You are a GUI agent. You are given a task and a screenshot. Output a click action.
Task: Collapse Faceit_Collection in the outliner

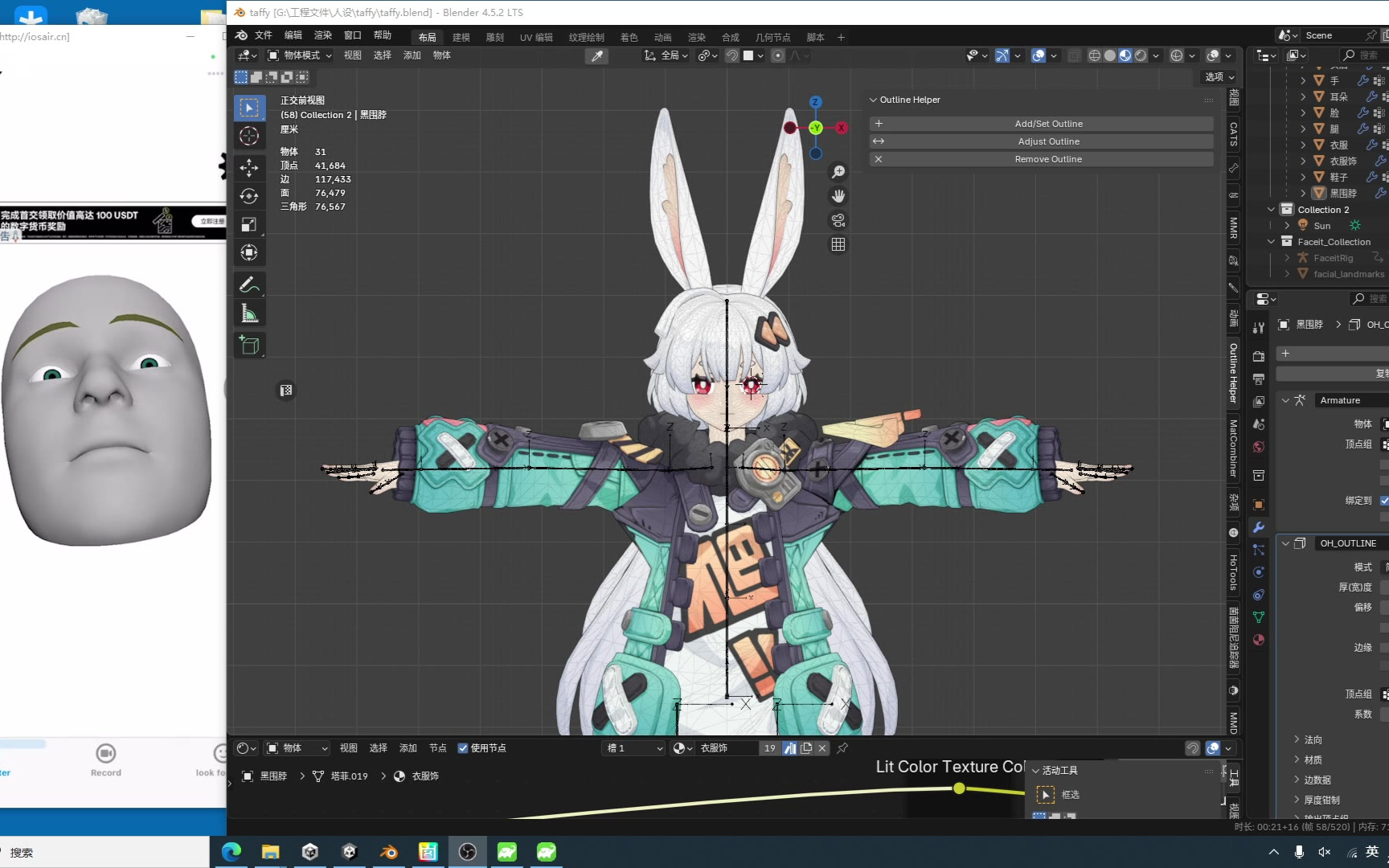[x=1271, y=242]
